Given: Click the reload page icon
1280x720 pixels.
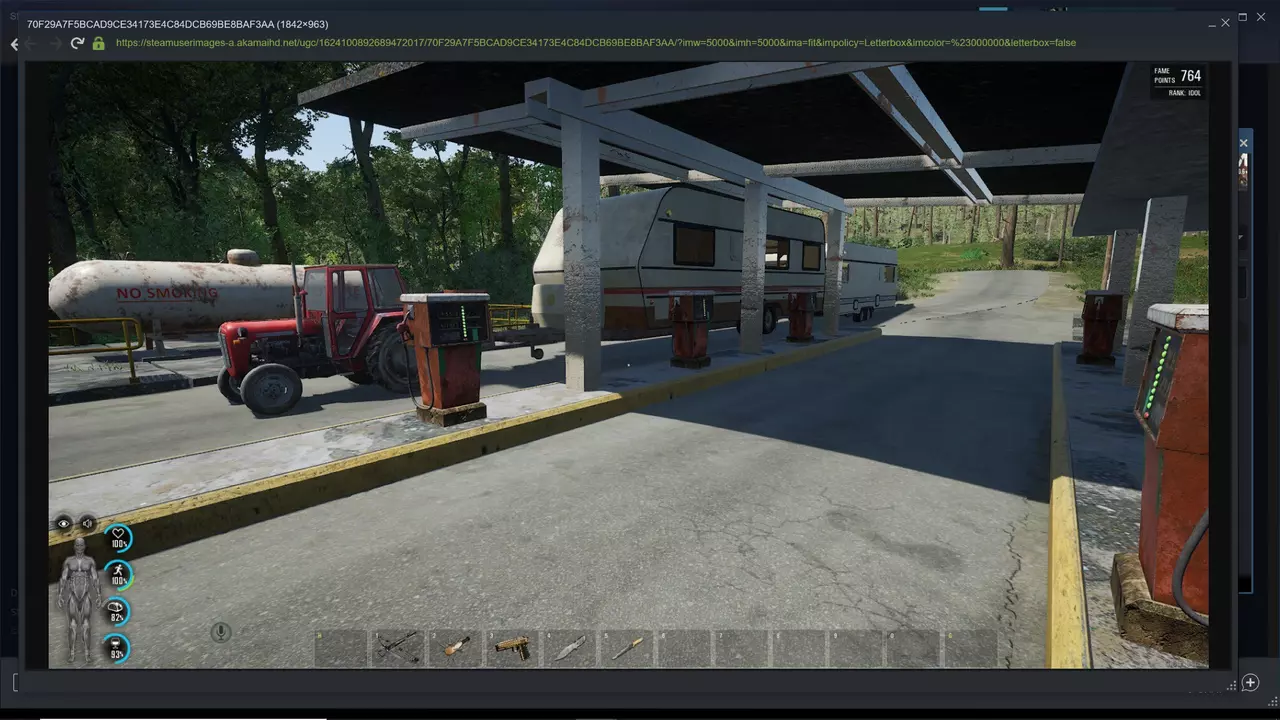Looking at the screenshot, I should (x=76, y=43).
